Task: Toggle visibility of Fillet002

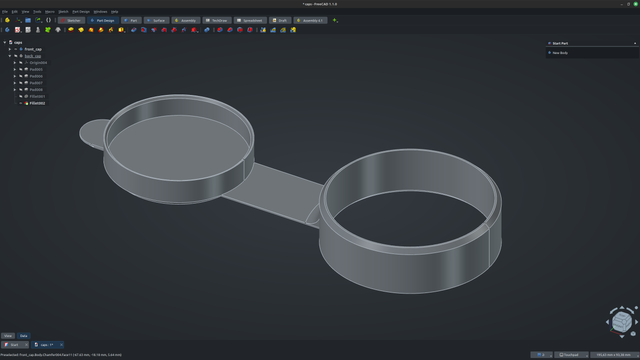Action: pyautogui.click(x=21, y=103)
